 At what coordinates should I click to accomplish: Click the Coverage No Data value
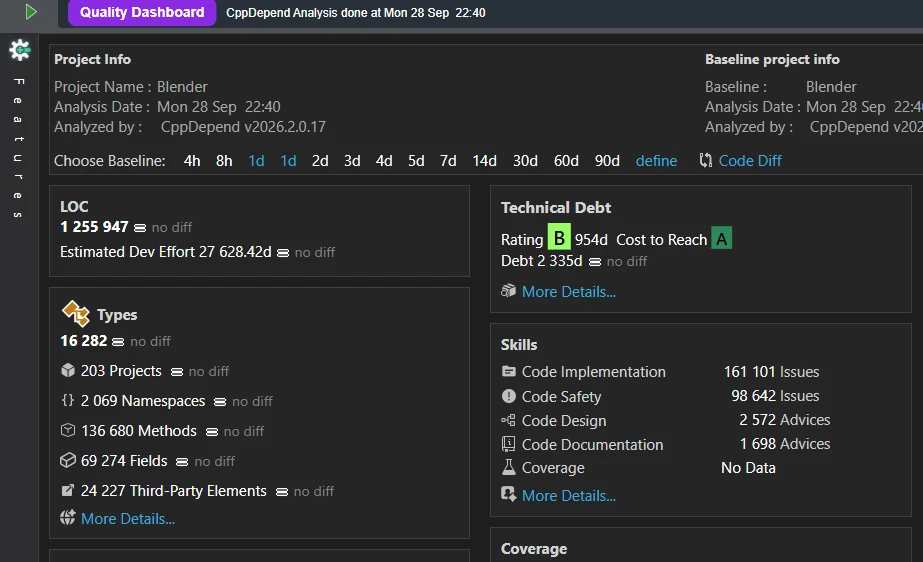pos(748,468)
